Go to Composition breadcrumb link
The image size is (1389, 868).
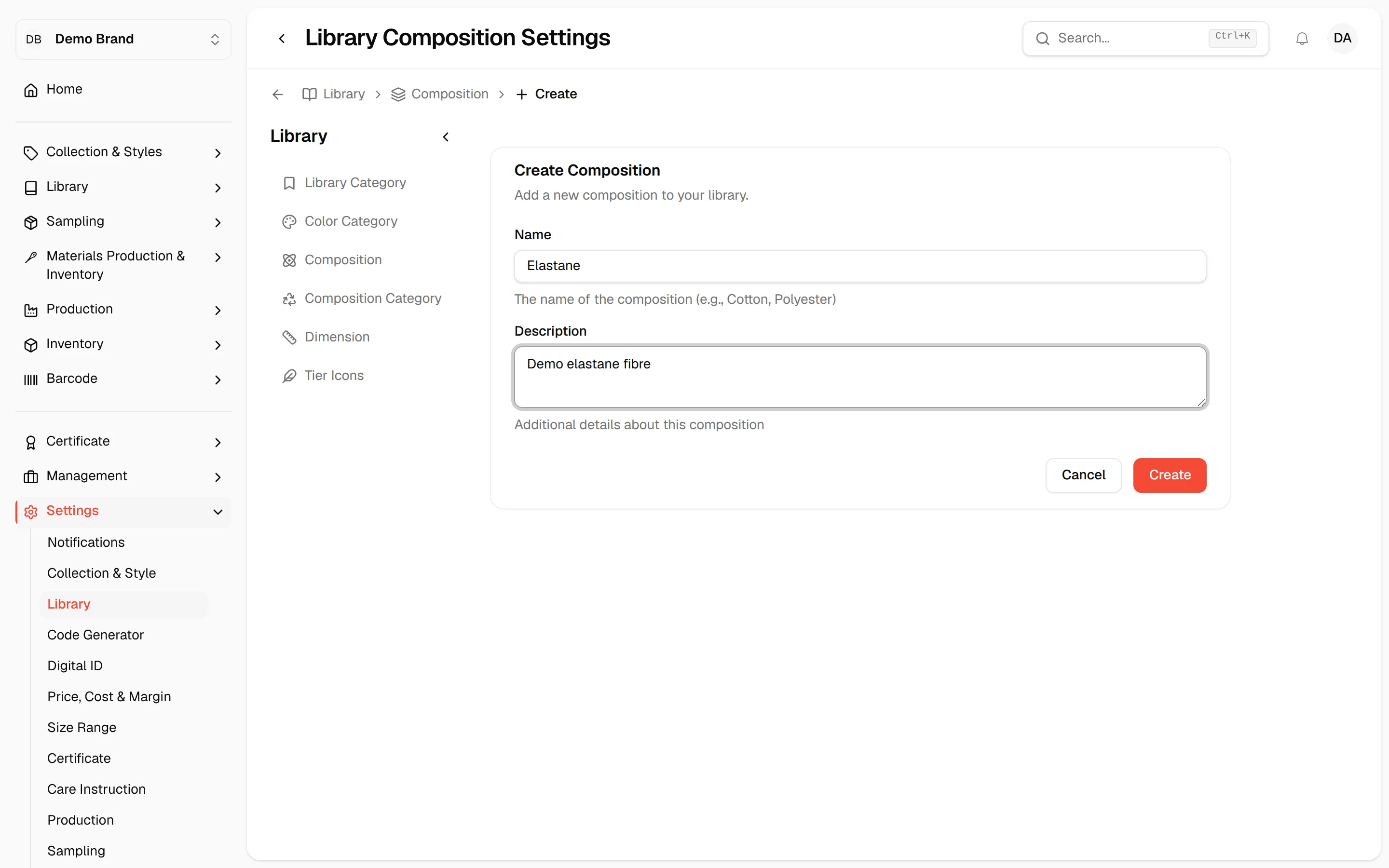[440, 94]
